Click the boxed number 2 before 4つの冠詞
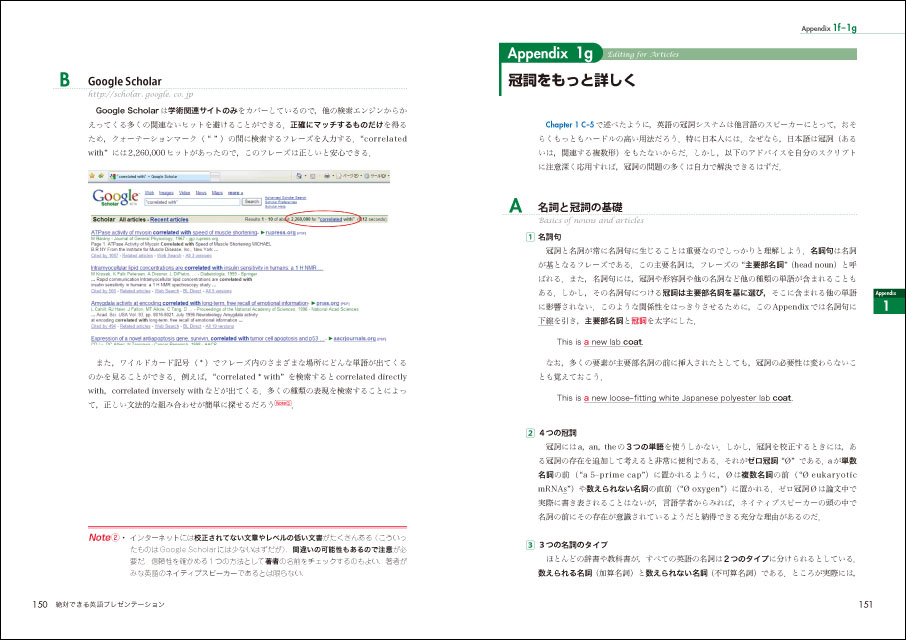The height and width of the screenshot is (640, 906). click(531, 432)
